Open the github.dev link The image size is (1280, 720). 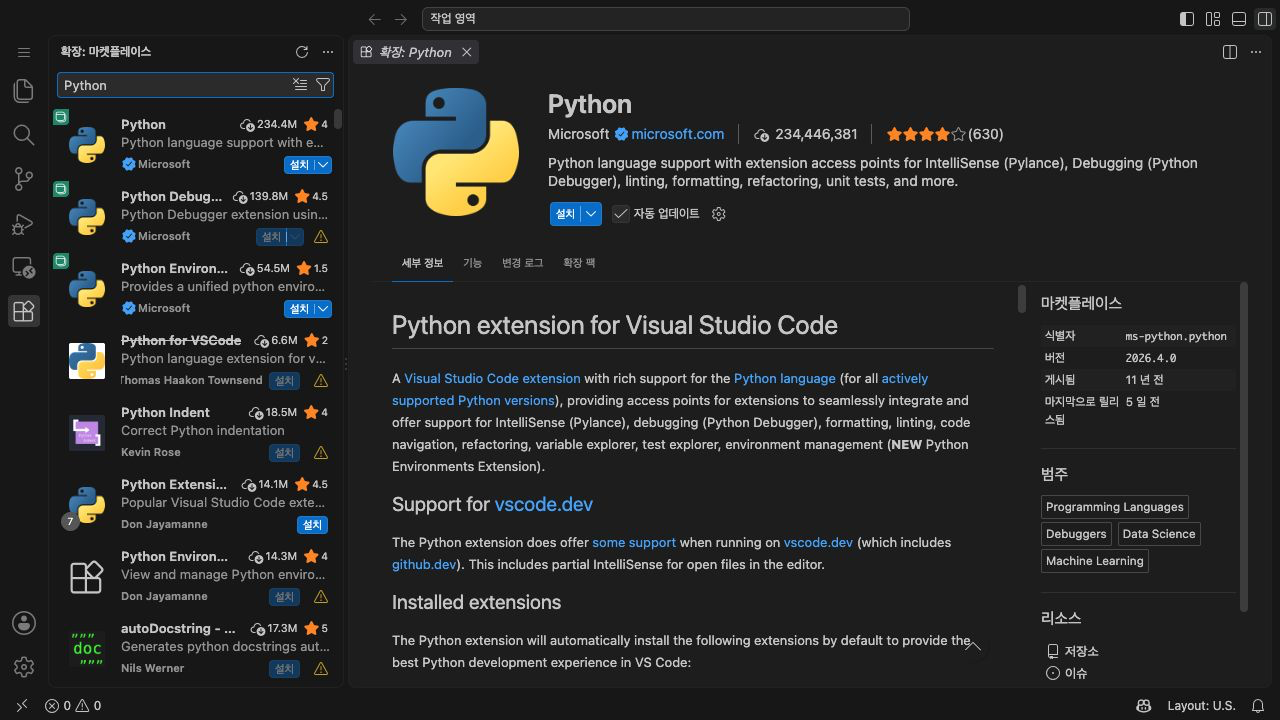424,564
